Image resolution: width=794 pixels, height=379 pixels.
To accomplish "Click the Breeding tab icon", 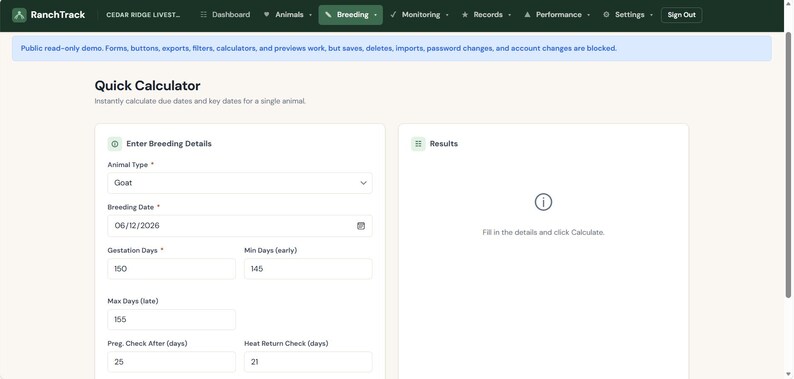I will 328,15.
